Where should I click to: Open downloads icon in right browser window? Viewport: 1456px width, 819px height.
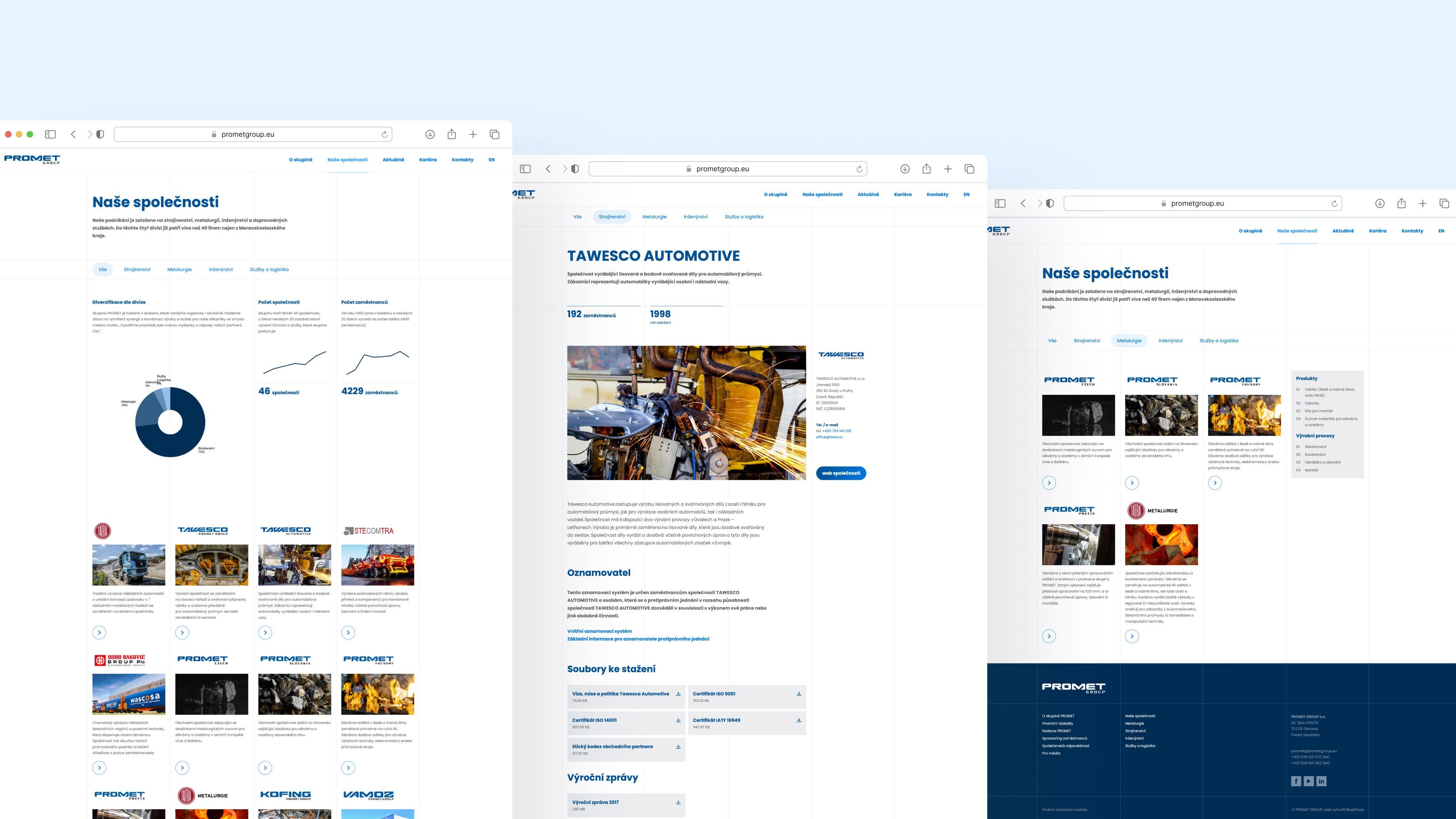coord(1380,203)
